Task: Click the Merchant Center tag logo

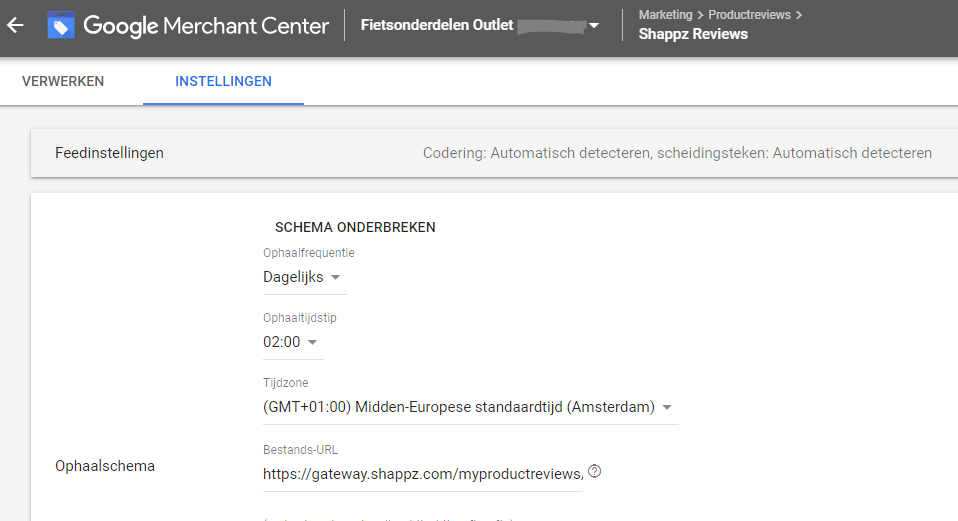Action: tap(61, 25)
